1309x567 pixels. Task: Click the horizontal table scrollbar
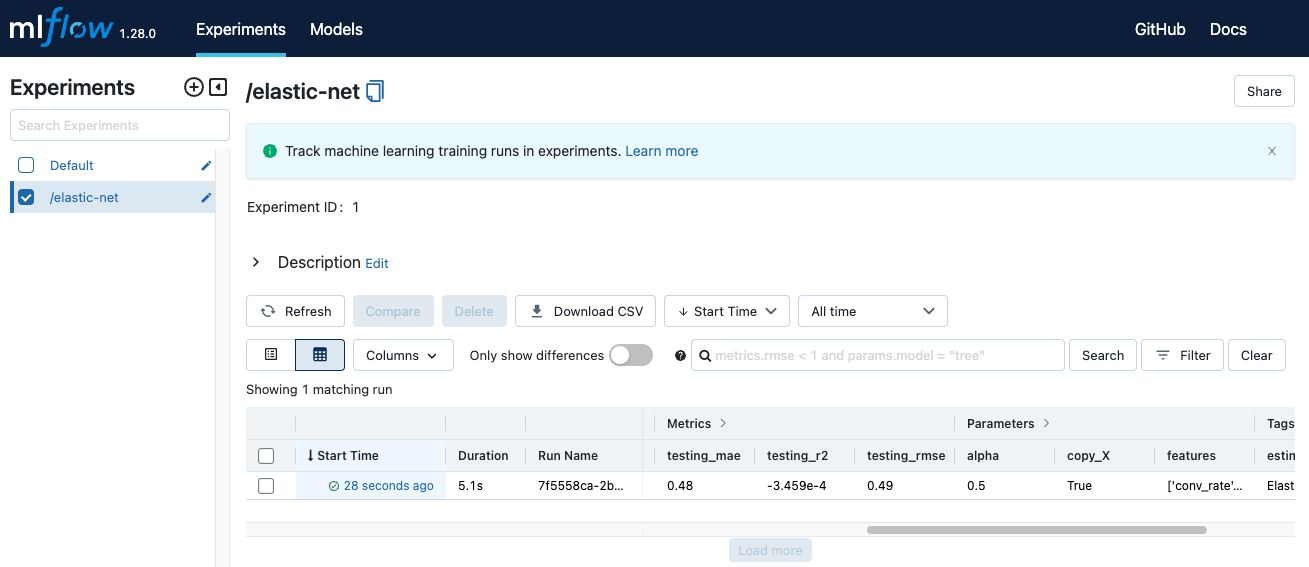coord(1037,530)
